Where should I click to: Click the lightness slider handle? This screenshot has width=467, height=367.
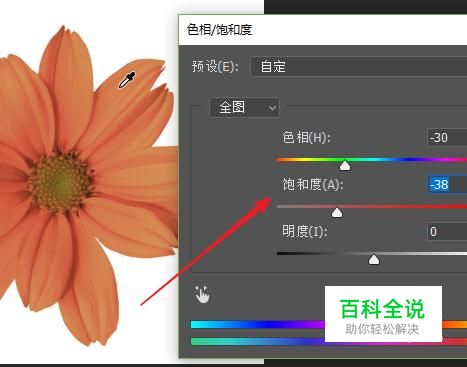374,259
